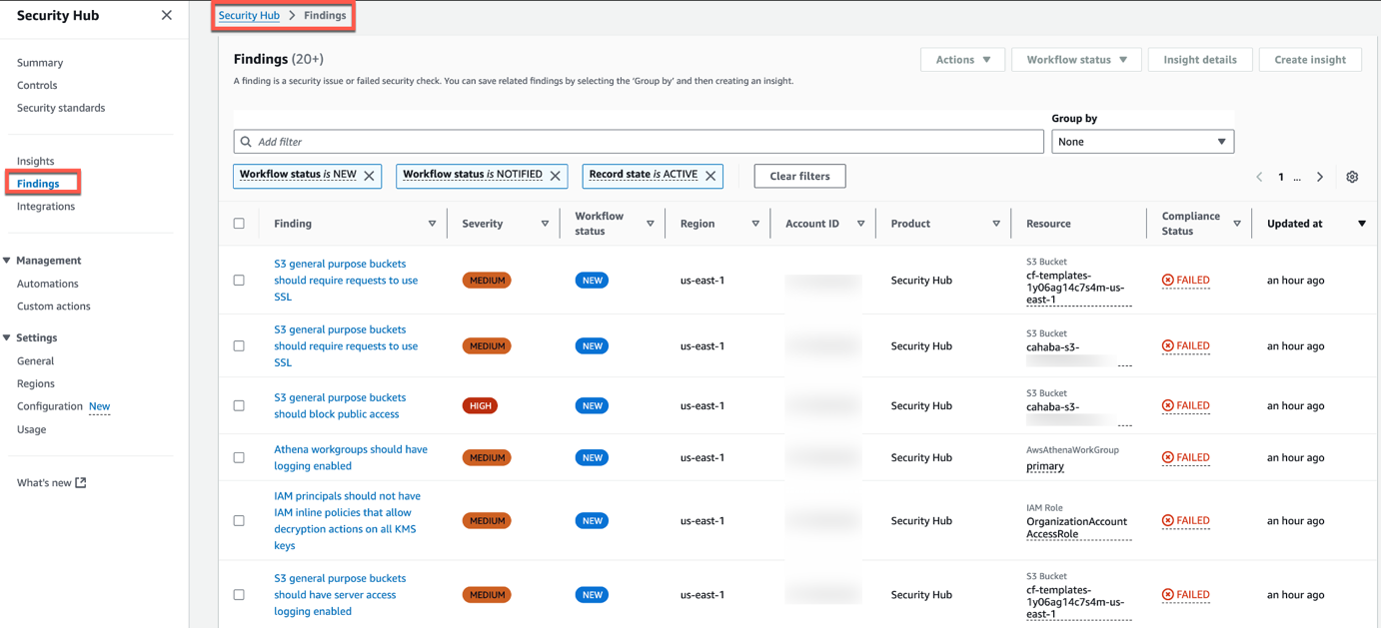1384x632 pixels.
Task: Remove "Record state is ACTIVE" filter chip
Action: click(x=710, y=175)
